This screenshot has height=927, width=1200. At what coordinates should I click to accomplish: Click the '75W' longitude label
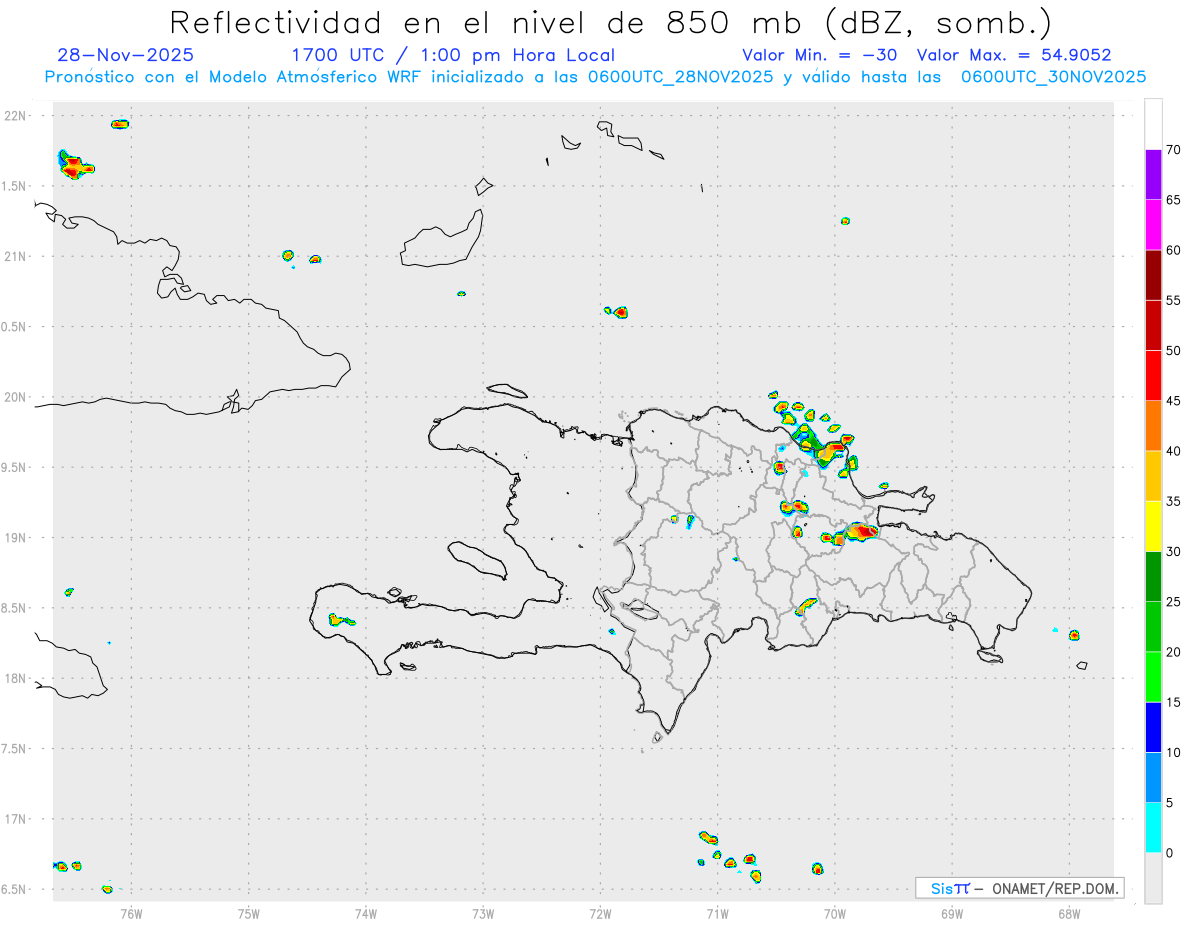click(x=249, y=912)
